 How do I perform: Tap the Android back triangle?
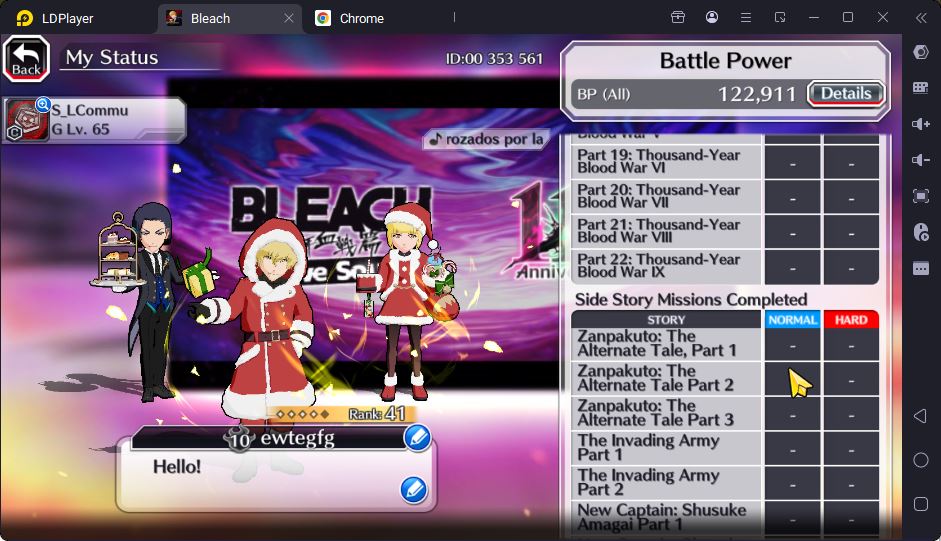(920, 416)
